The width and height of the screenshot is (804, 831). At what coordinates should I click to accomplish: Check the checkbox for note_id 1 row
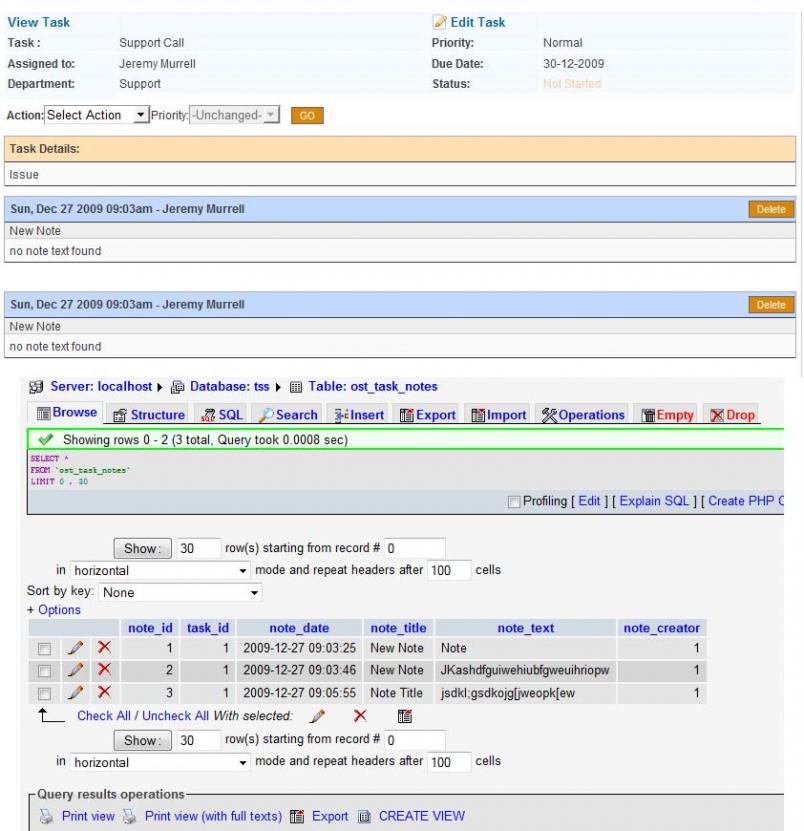(44, 649)
